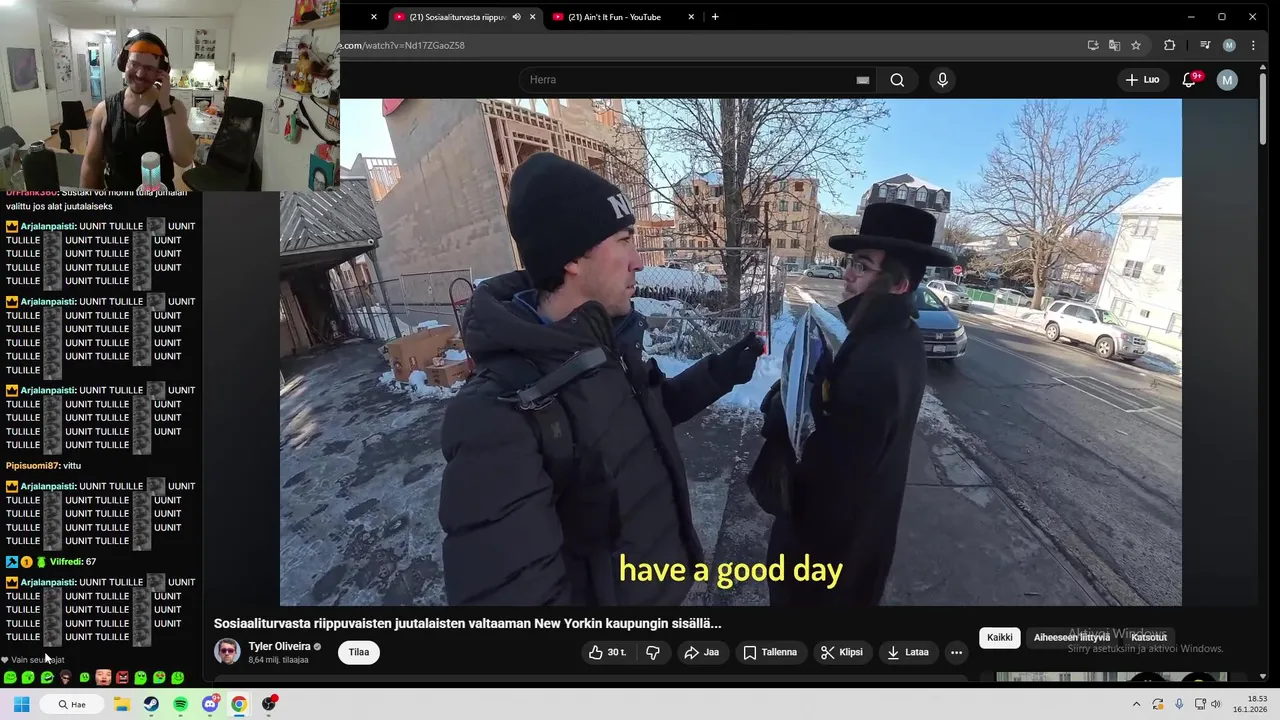
Task: Click the Windows taskbar search box
Action: tap(72, 704)
